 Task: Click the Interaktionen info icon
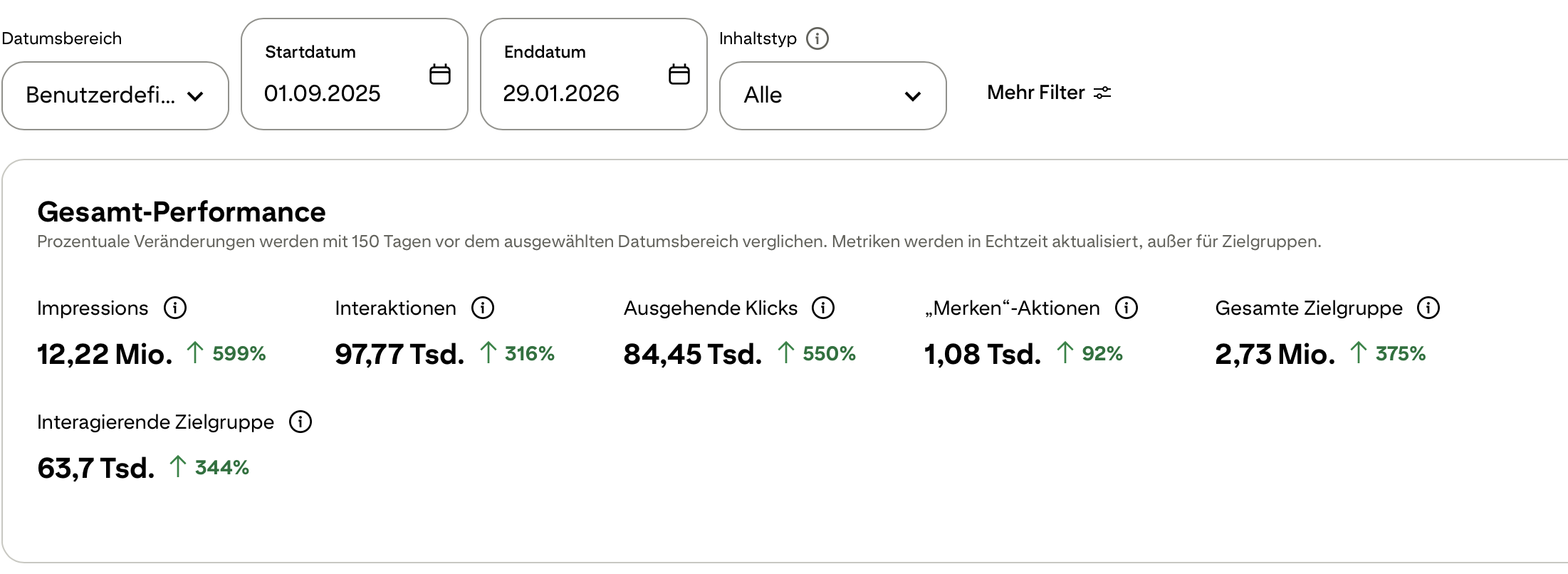point(483,308)
